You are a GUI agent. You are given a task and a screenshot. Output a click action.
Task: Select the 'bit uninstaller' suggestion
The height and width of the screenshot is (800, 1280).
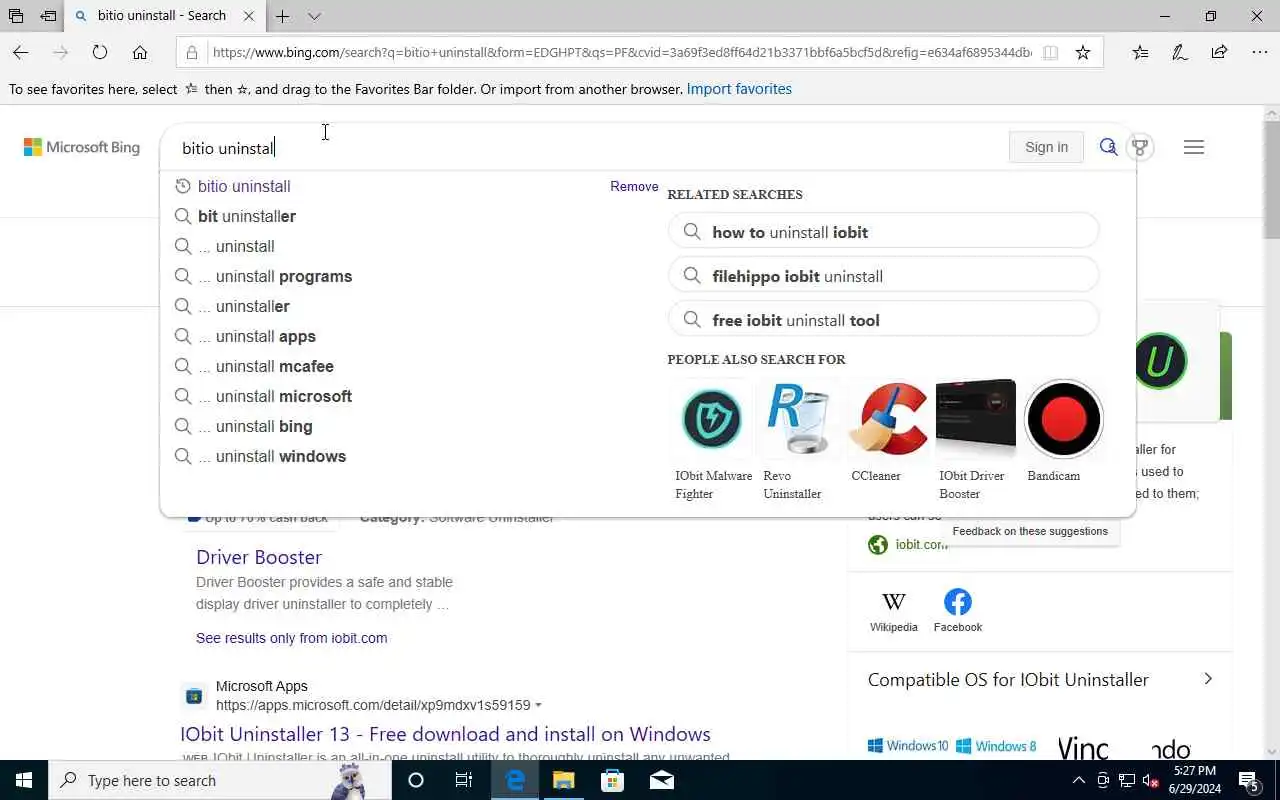[x=247, y=216]
